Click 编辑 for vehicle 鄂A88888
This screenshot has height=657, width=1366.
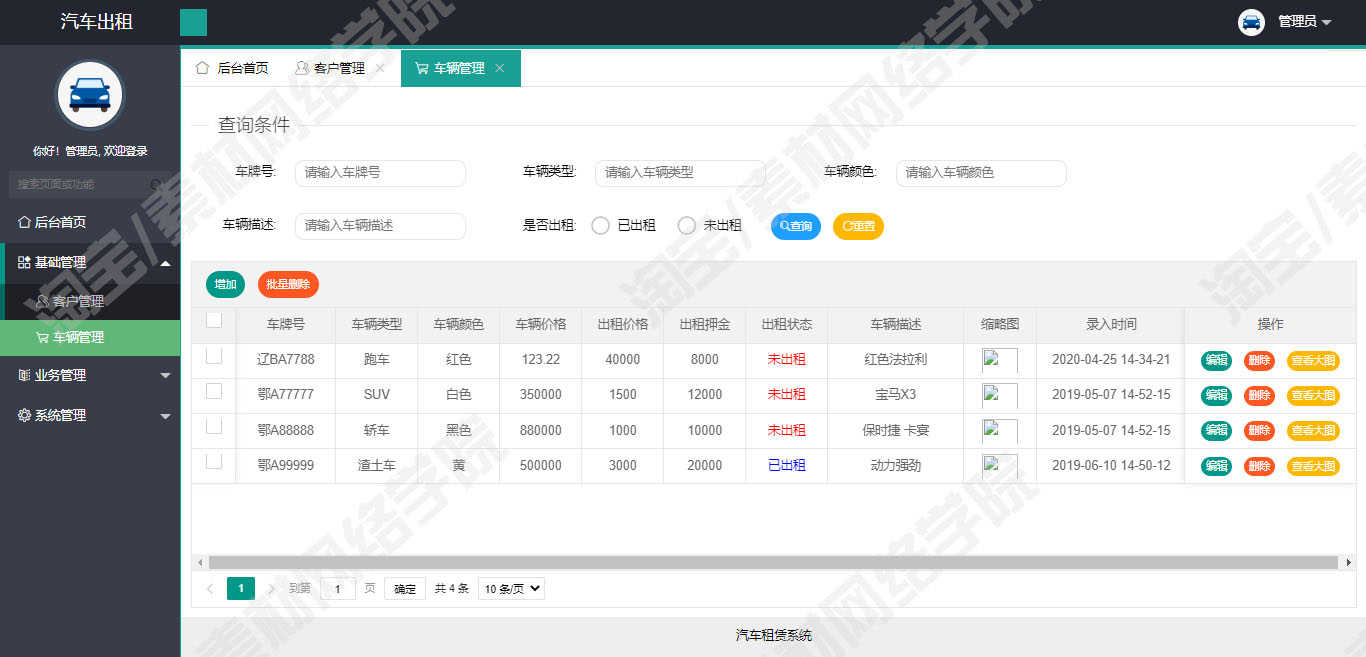point(1216,431)
